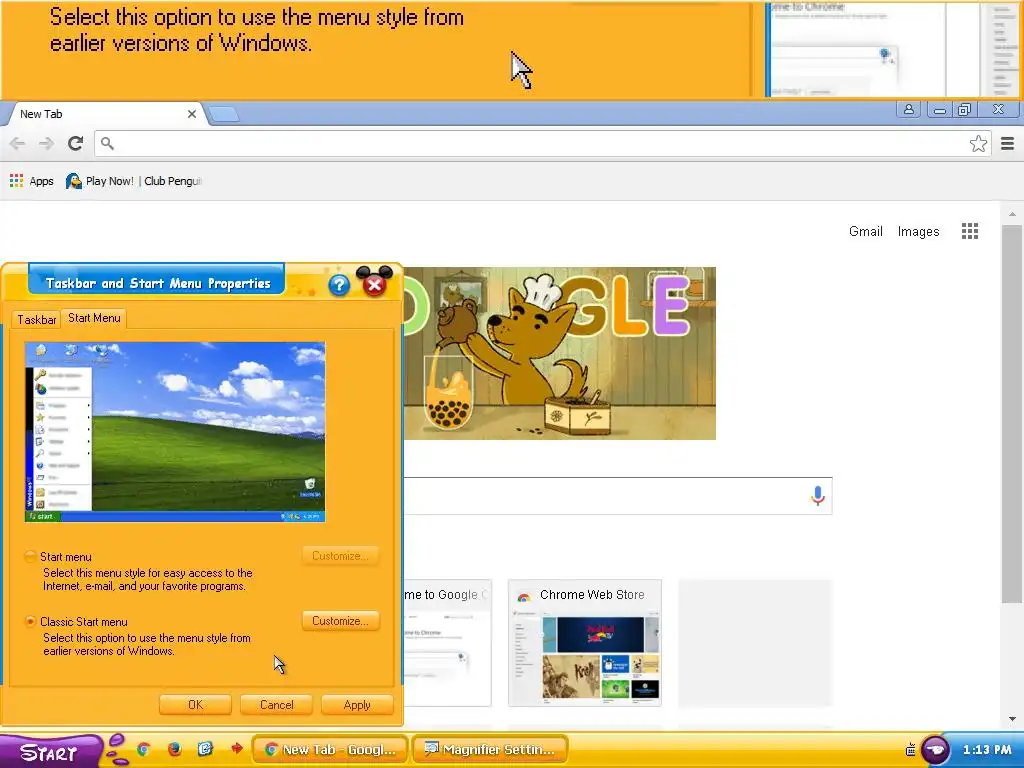Restore down the Chrome window
The height and width of the screenshot is (768, 1024).
965,110
